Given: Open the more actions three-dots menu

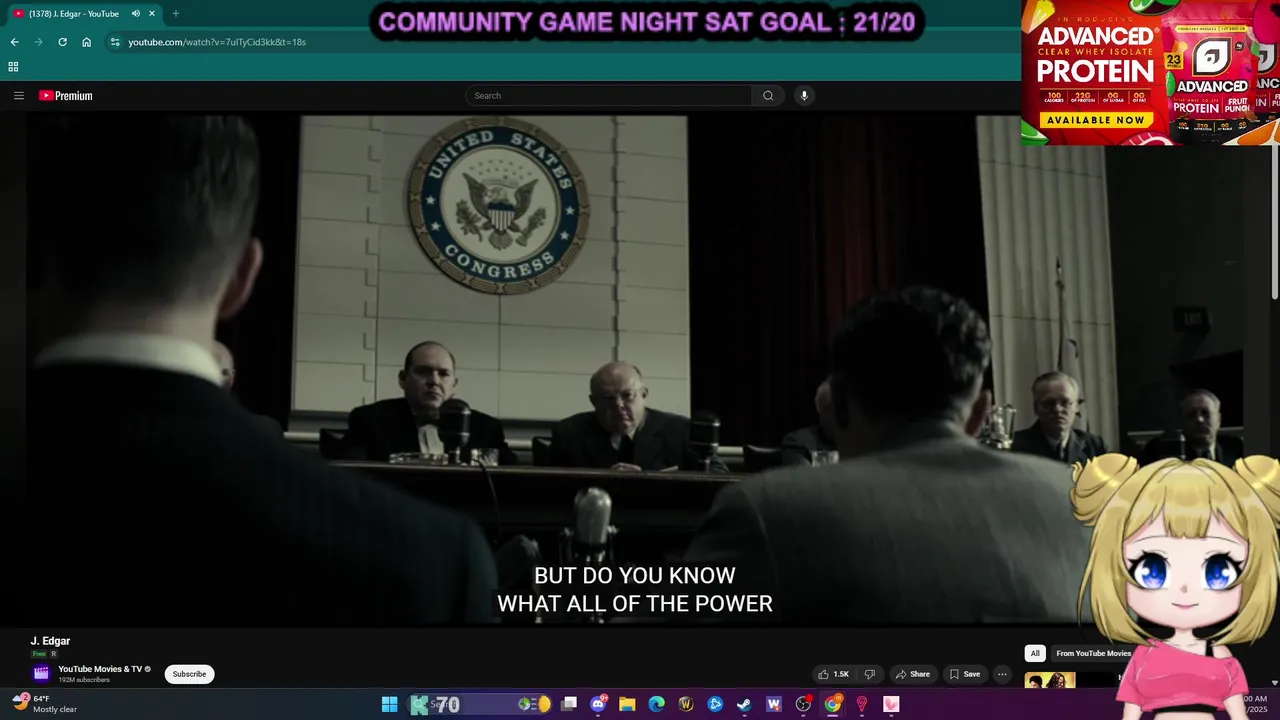Looking at the screenshot, I should 1002,674.
